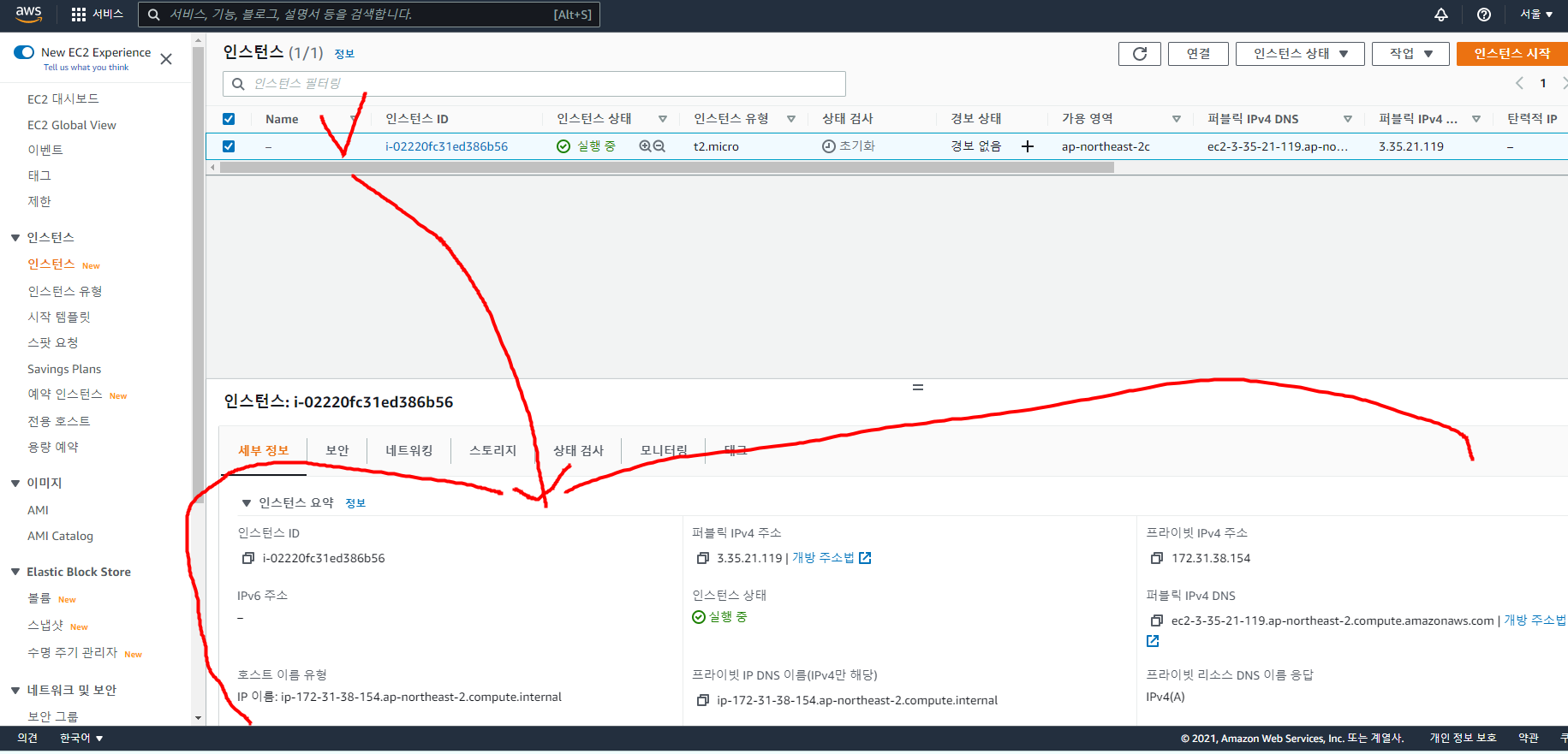1568x754 pixels.
Task: Click the detail panel resize handle
Action: (918, 388)
